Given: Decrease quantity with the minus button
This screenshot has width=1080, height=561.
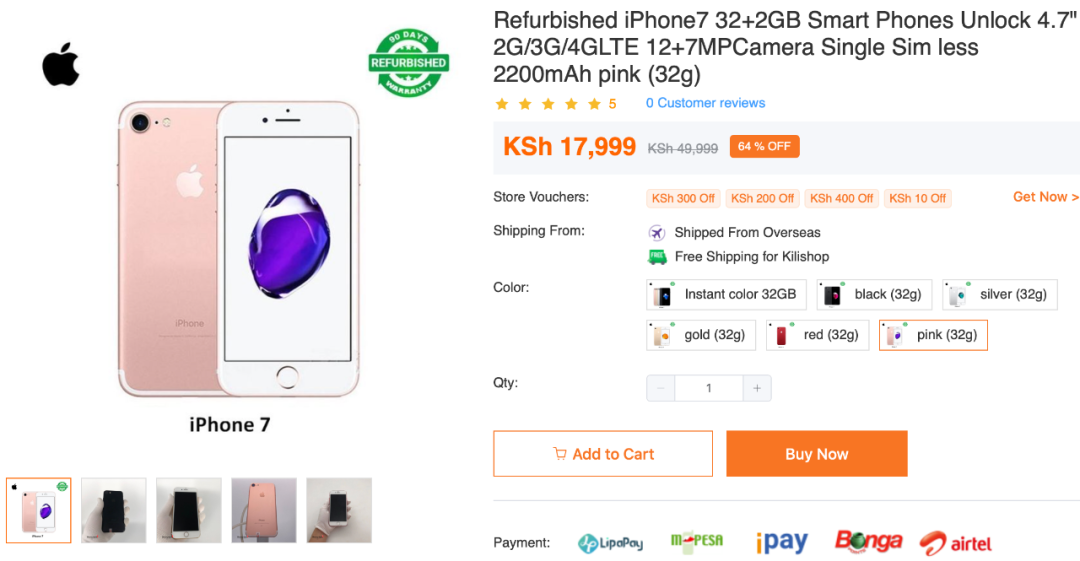Looking at the screenshot, I should [661, 388].
